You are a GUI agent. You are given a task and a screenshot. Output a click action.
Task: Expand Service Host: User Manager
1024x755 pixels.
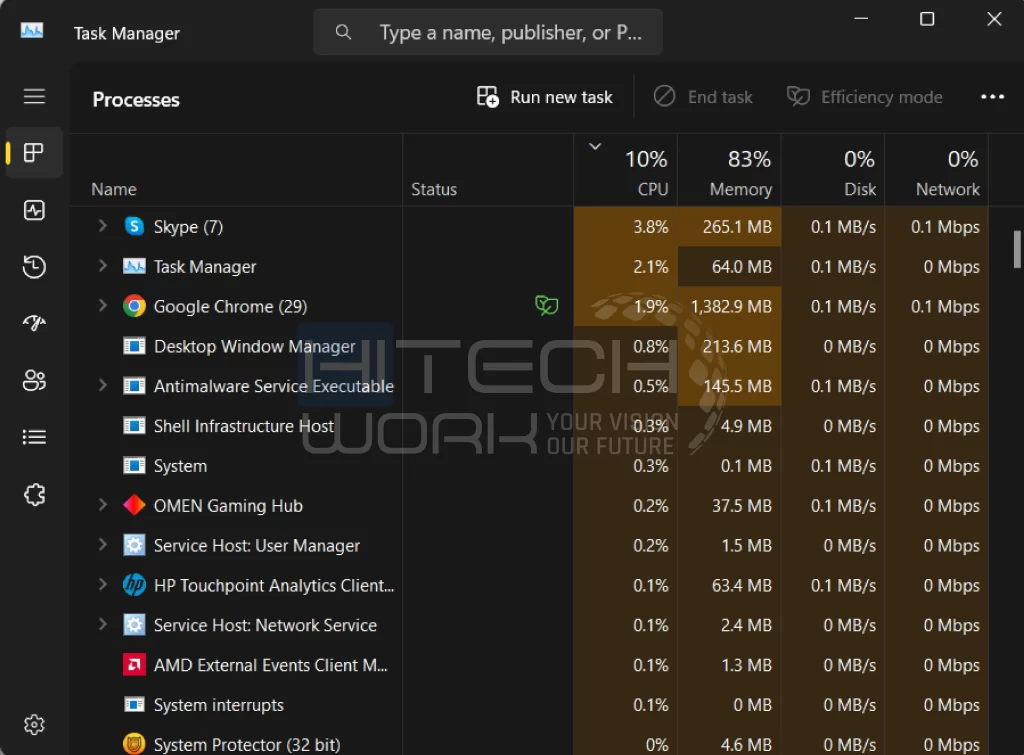click(103, 545)
